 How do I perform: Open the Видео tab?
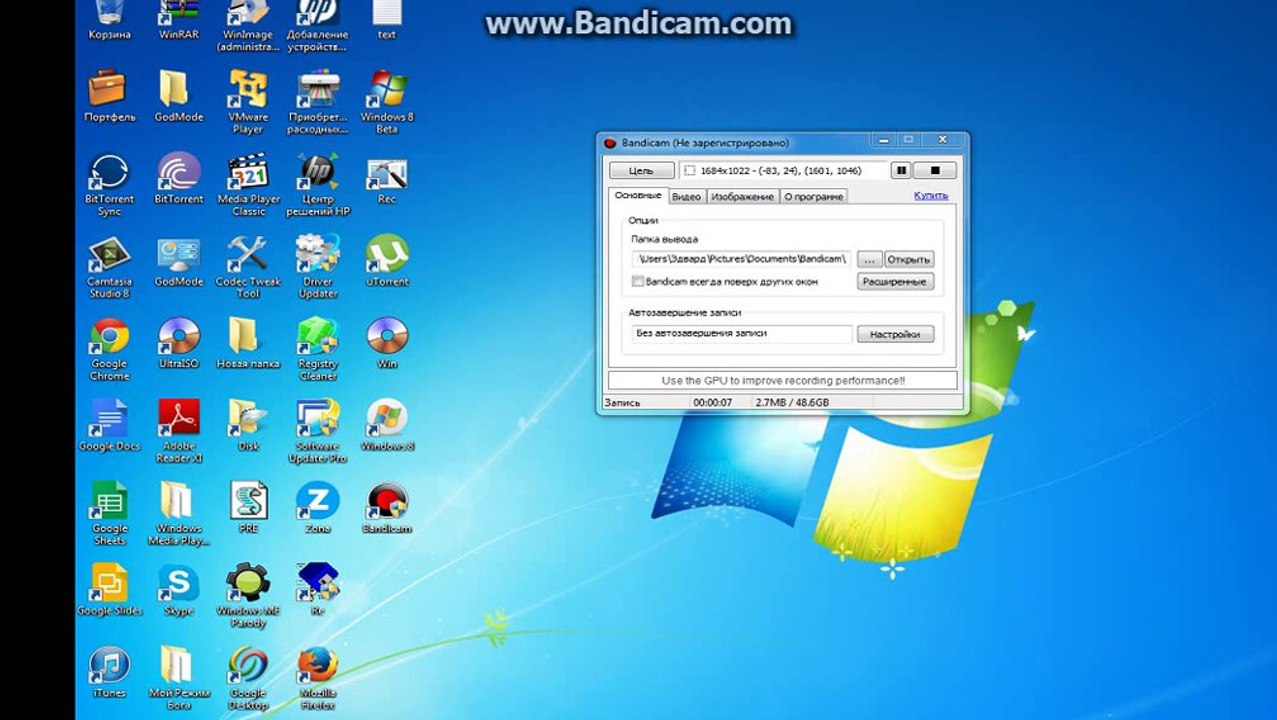[x=686, y=197]
